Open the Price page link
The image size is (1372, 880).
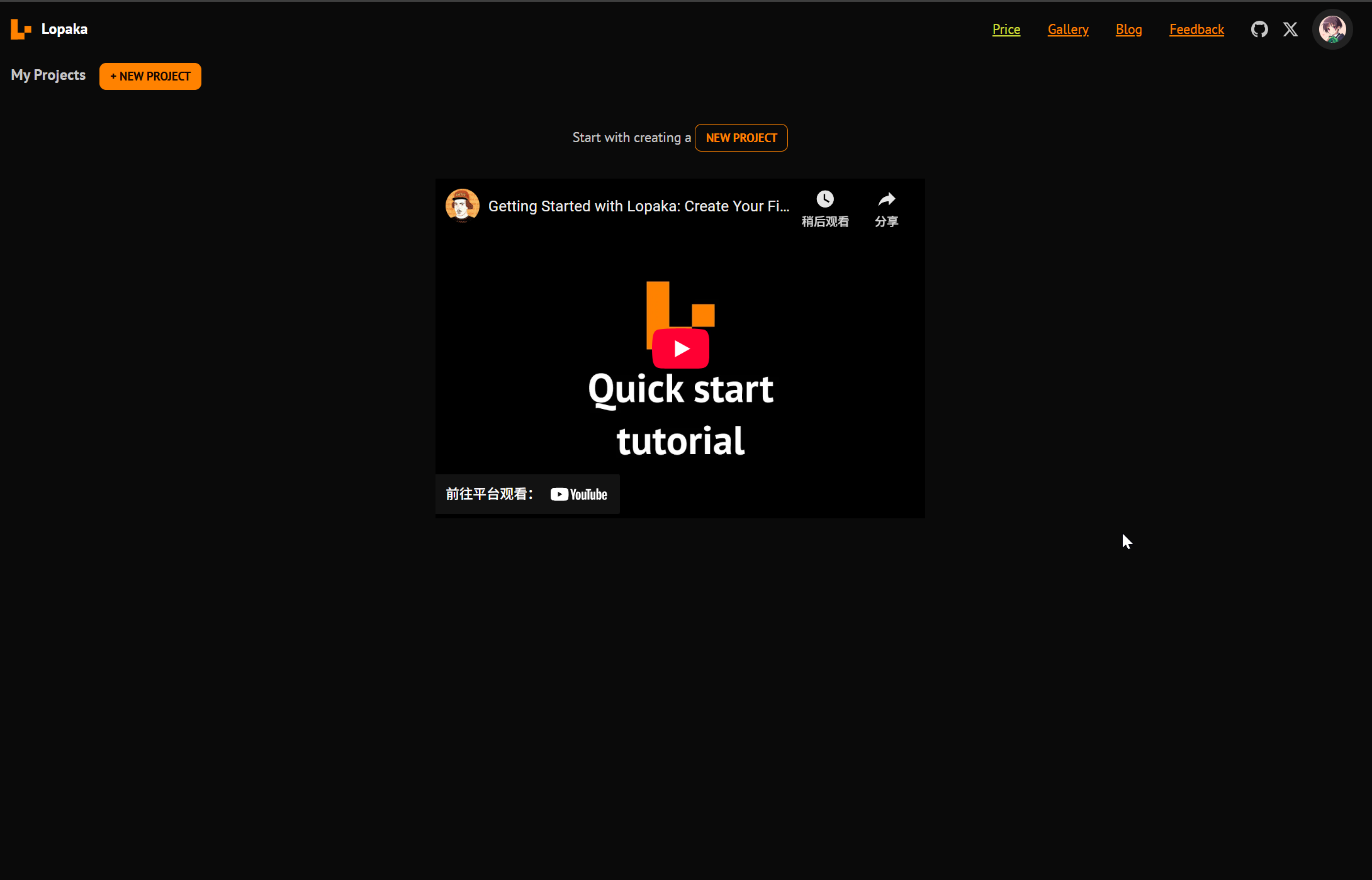(1006, 29)
